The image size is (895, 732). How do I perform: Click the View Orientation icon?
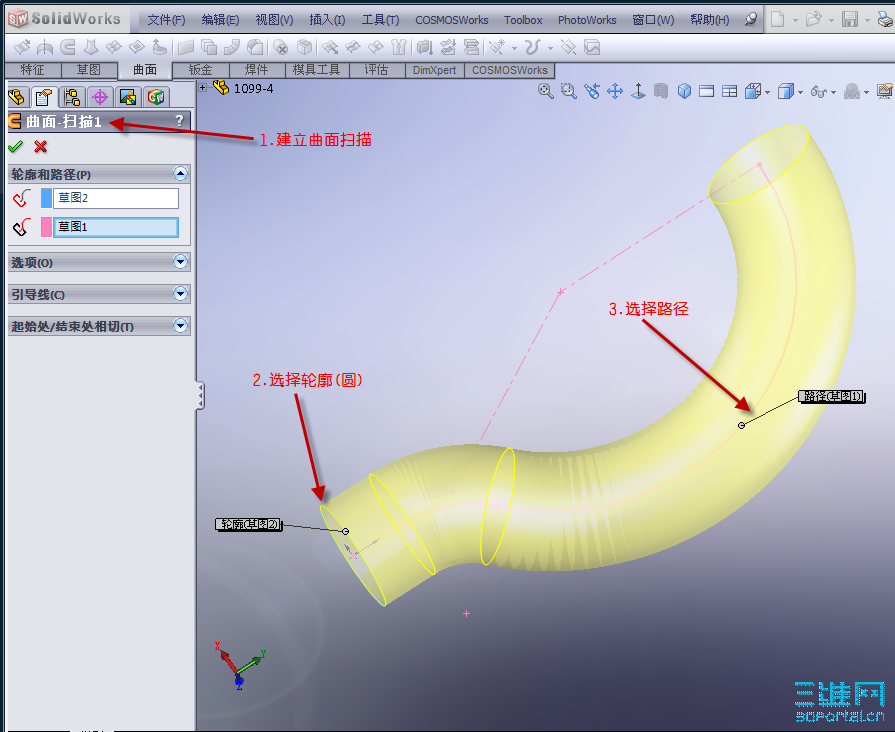pos(753,91)
